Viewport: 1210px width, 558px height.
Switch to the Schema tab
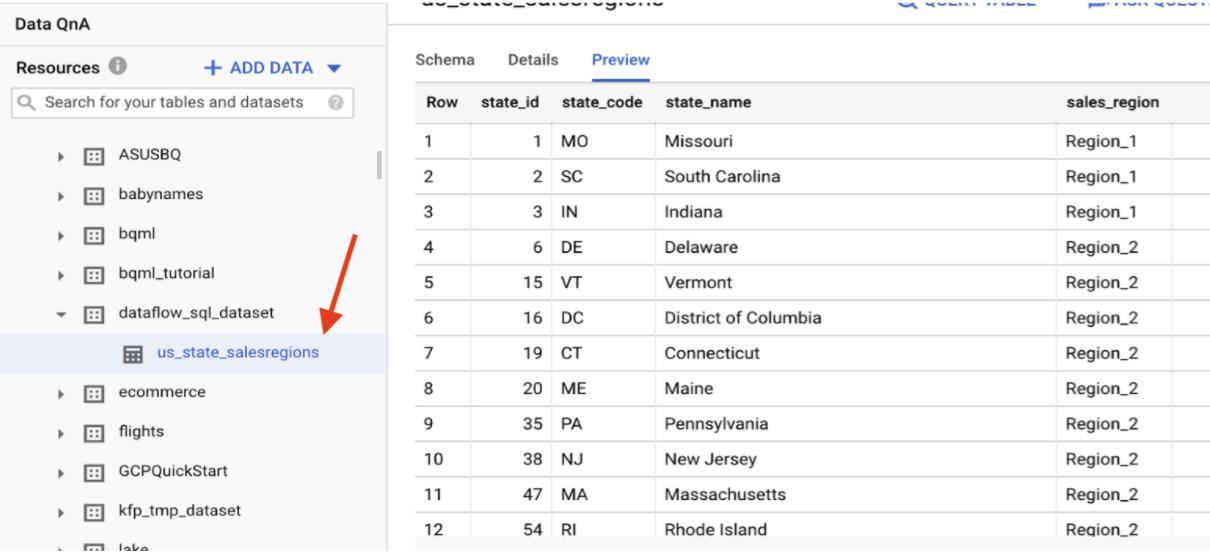(445, 60)
